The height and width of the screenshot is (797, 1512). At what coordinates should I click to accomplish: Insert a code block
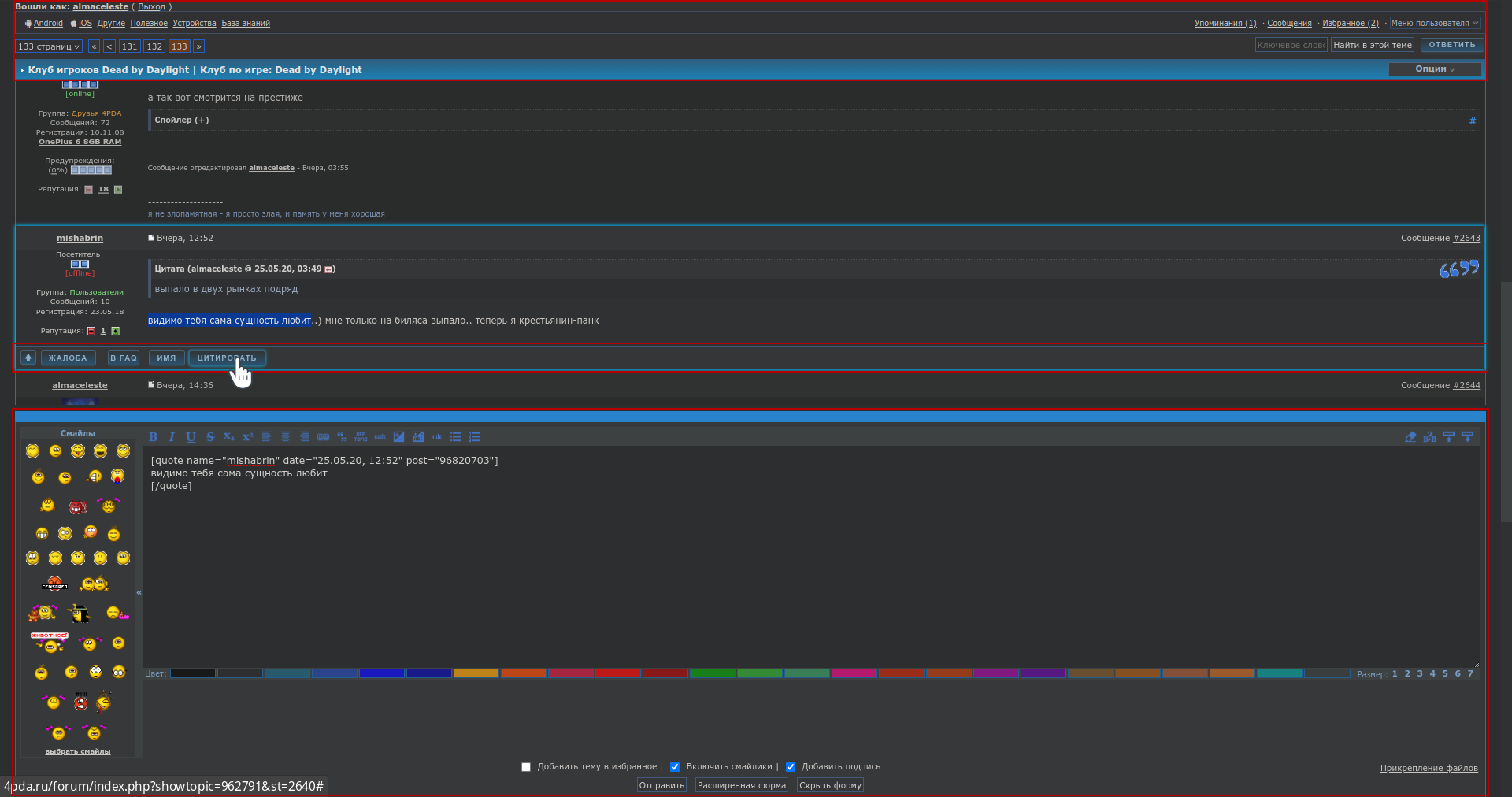pos(380,437)
